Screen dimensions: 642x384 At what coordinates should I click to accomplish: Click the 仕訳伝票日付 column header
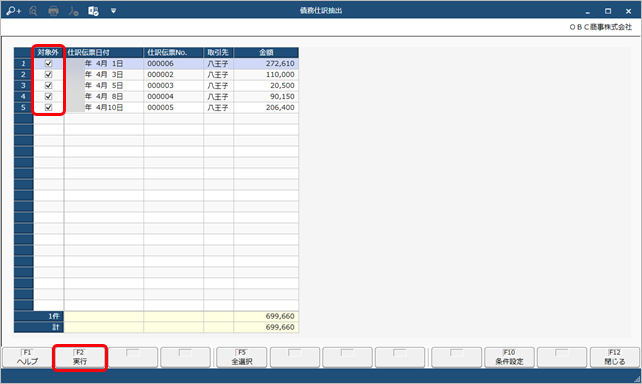tap(104, 52)
